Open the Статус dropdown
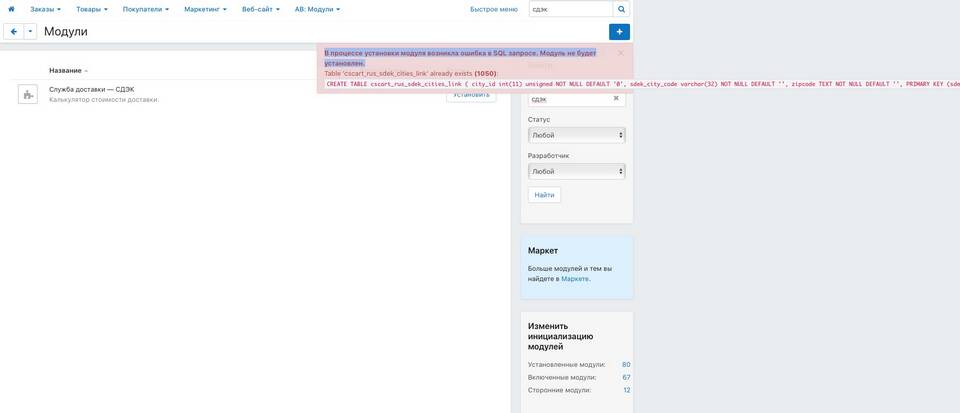Viewport: 960px width, 413px height. coord(576,135)
